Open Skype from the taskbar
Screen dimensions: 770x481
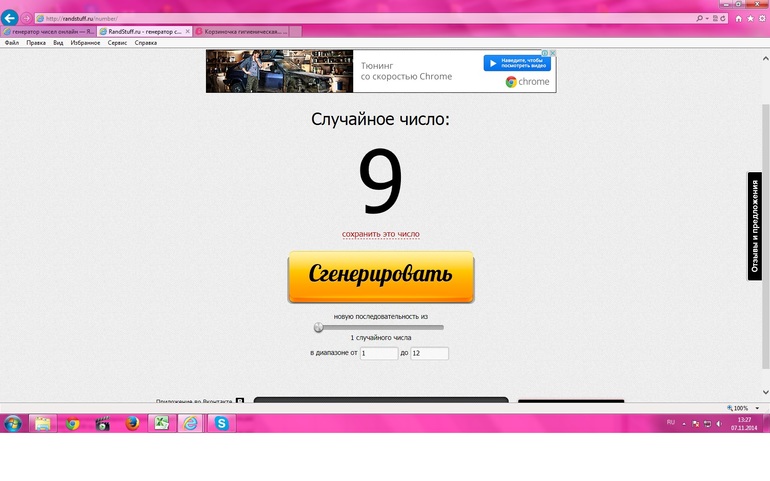click(x=220, y=423)
